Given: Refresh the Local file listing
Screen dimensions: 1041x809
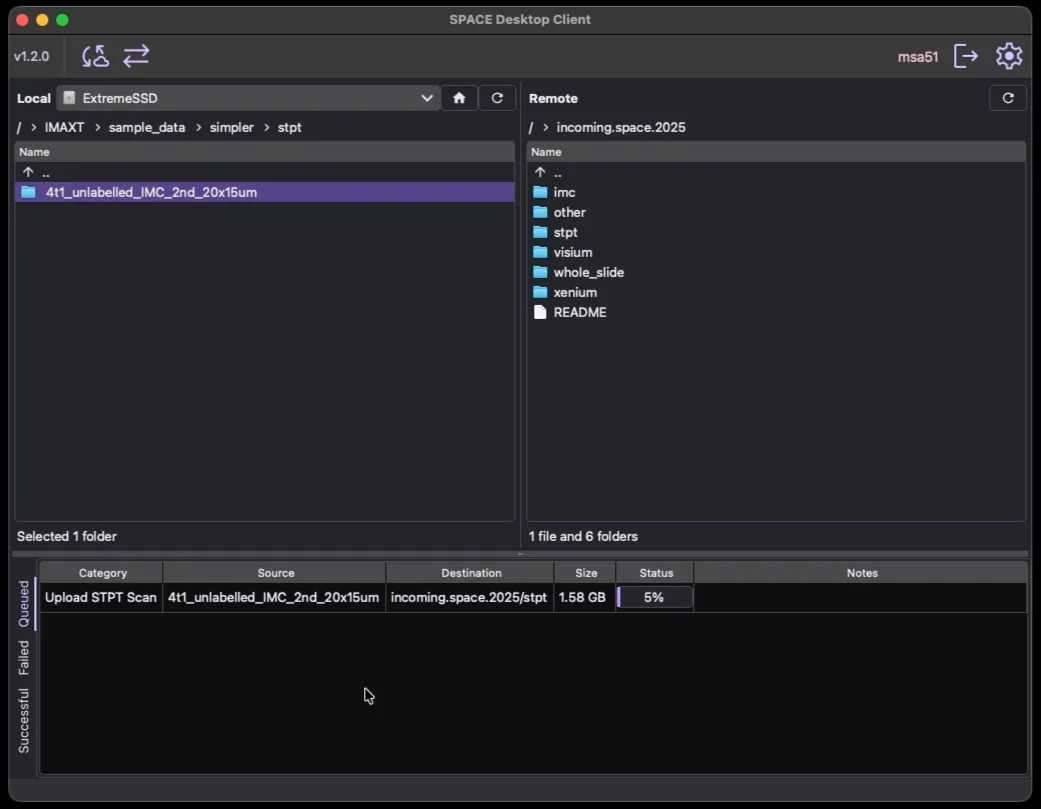Looking at the screenshot, I should coord(497,98).
